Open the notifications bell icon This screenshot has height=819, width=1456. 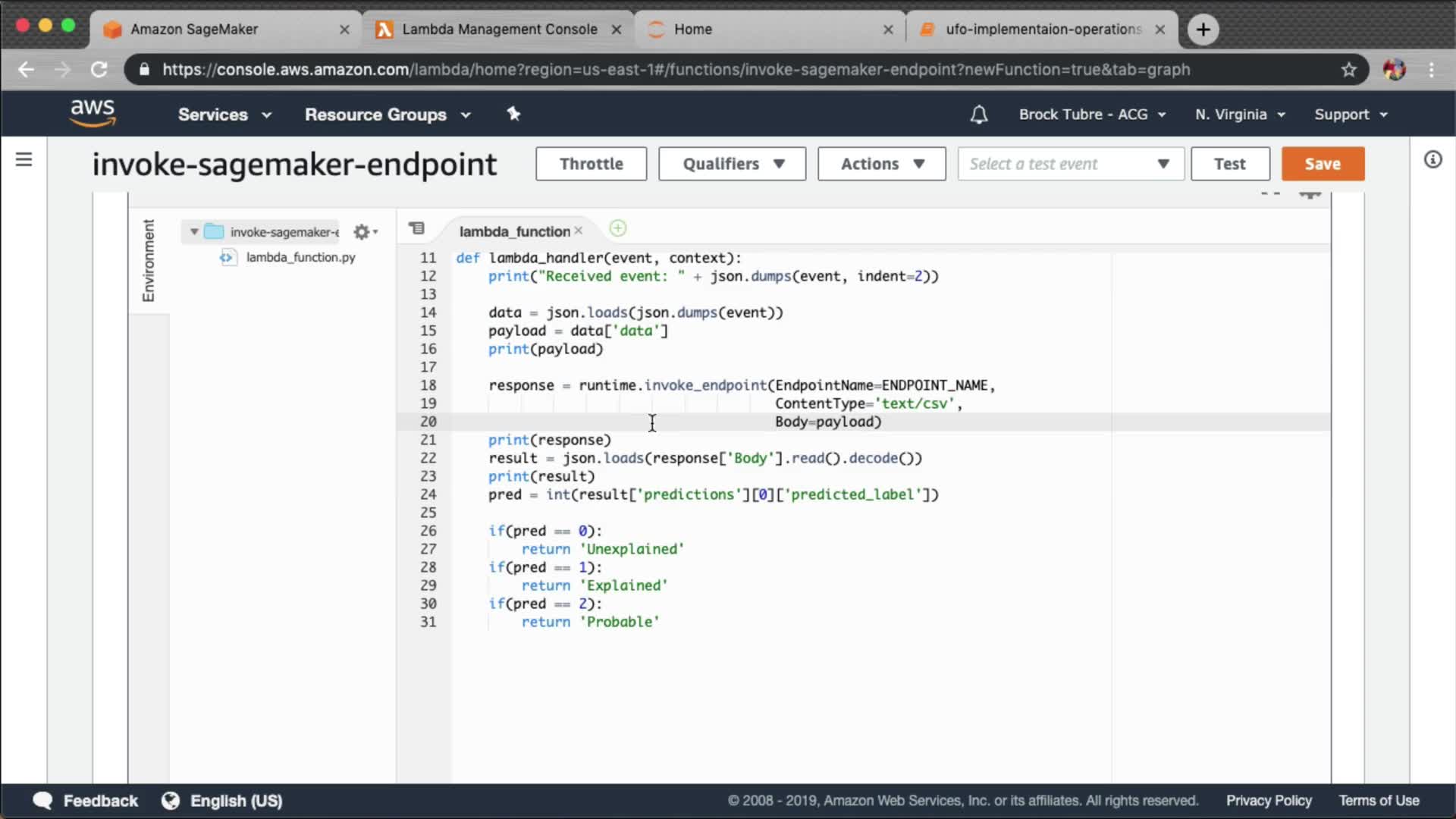(x=978, y=115)
